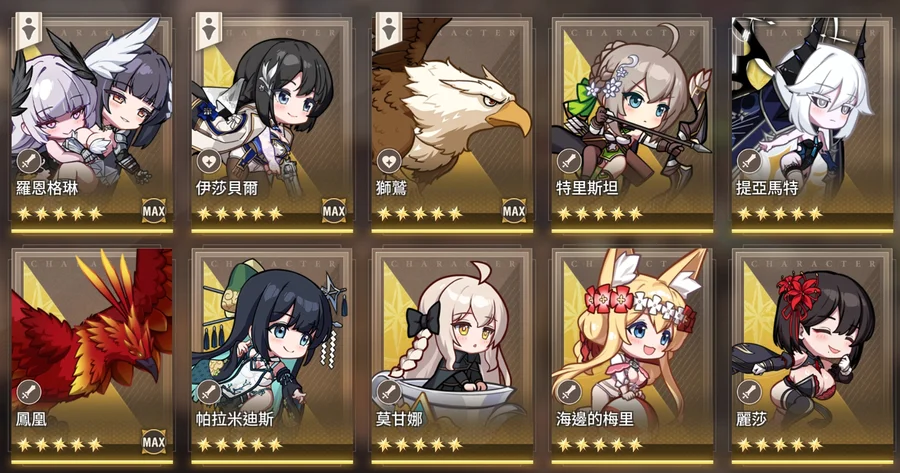Click the five-star rating of 莫甘娜
The height and width of the screenshot is (473, 900).
pyautogui.click(x=420, y=444)
